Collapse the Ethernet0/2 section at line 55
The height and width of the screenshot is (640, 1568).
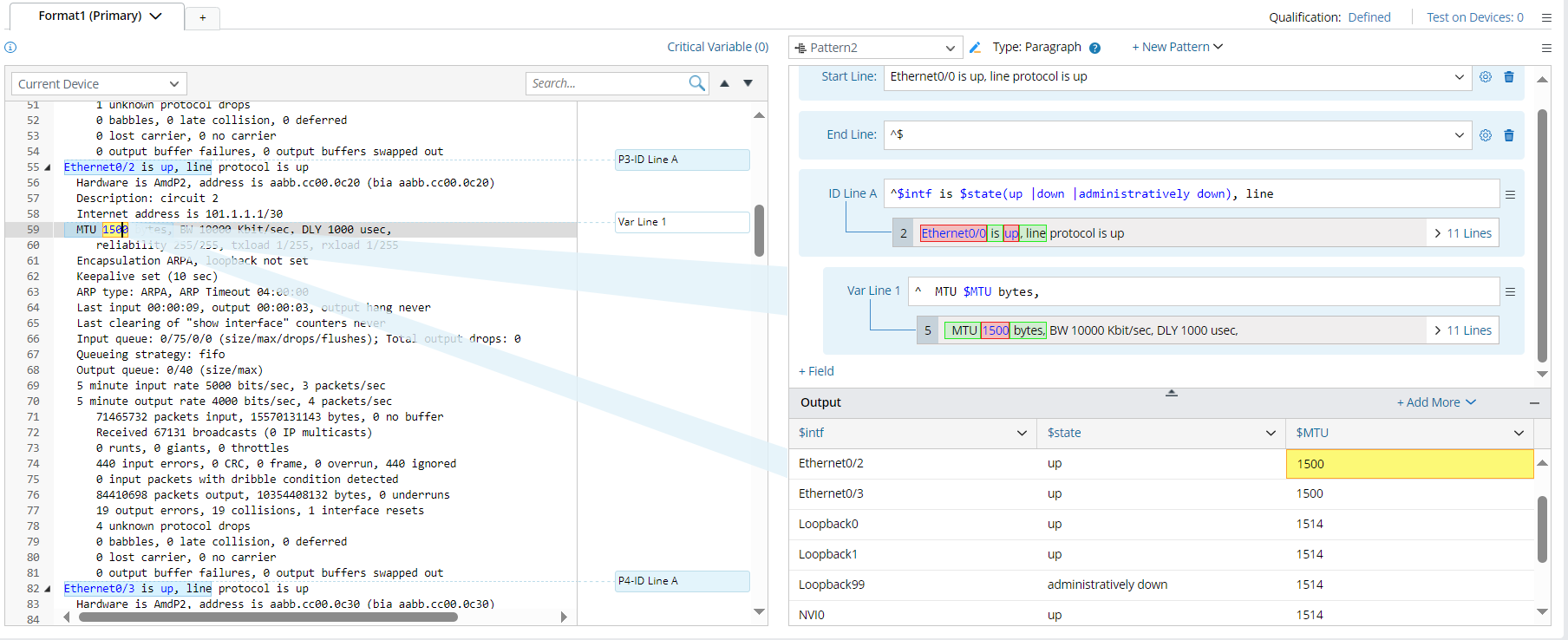[x=48, y=167]
